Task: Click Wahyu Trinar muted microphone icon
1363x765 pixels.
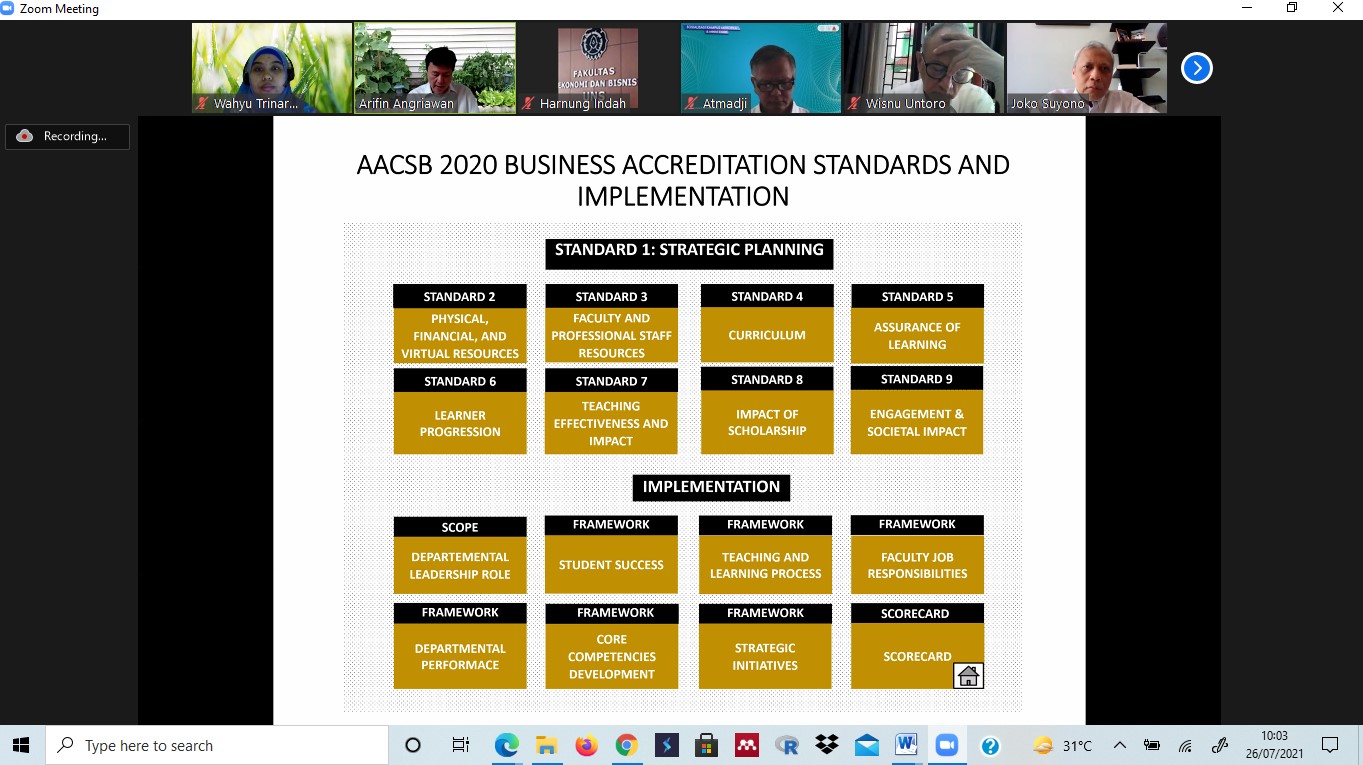Action: 203,103
